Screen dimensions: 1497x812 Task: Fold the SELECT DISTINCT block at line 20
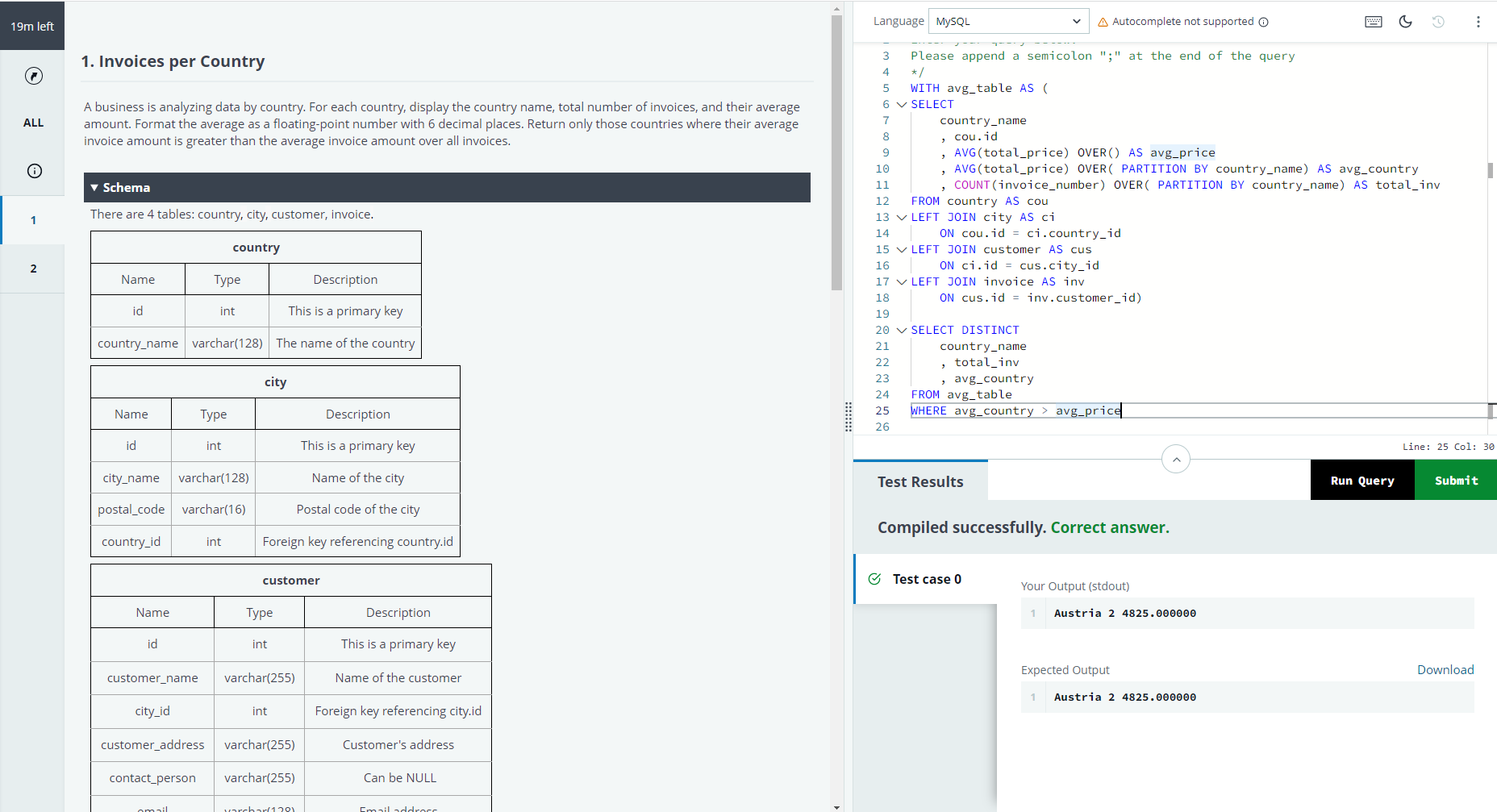point(901,331)
